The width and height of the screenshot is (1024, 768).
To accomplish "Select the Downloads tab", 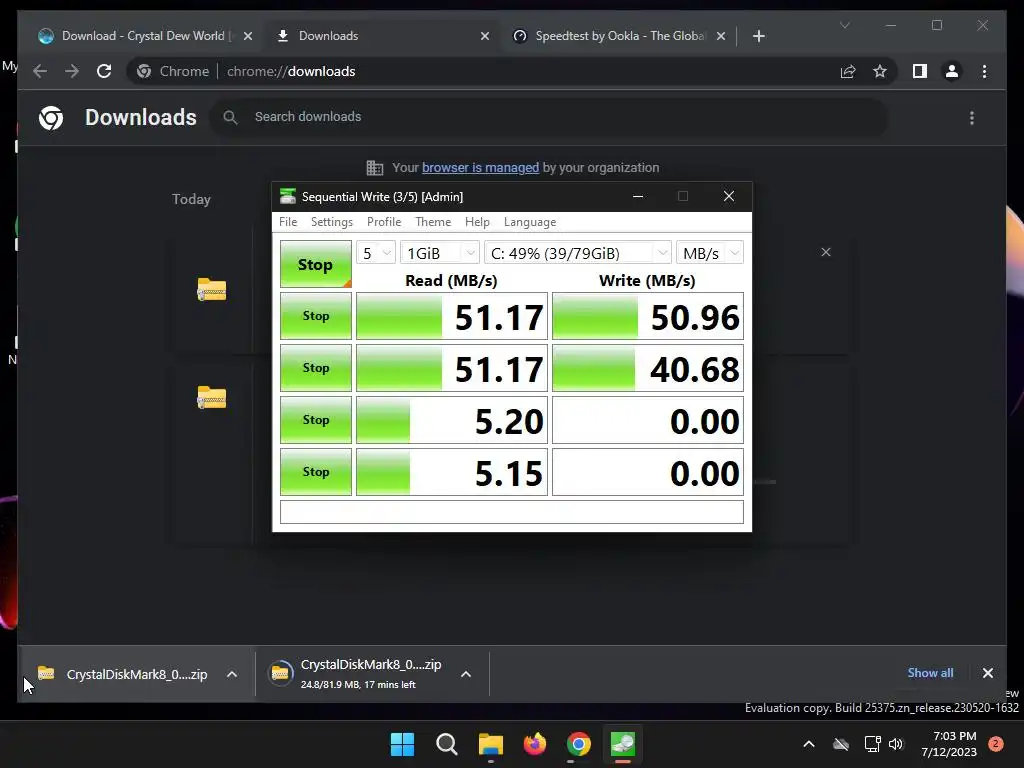I will [382, 36].
